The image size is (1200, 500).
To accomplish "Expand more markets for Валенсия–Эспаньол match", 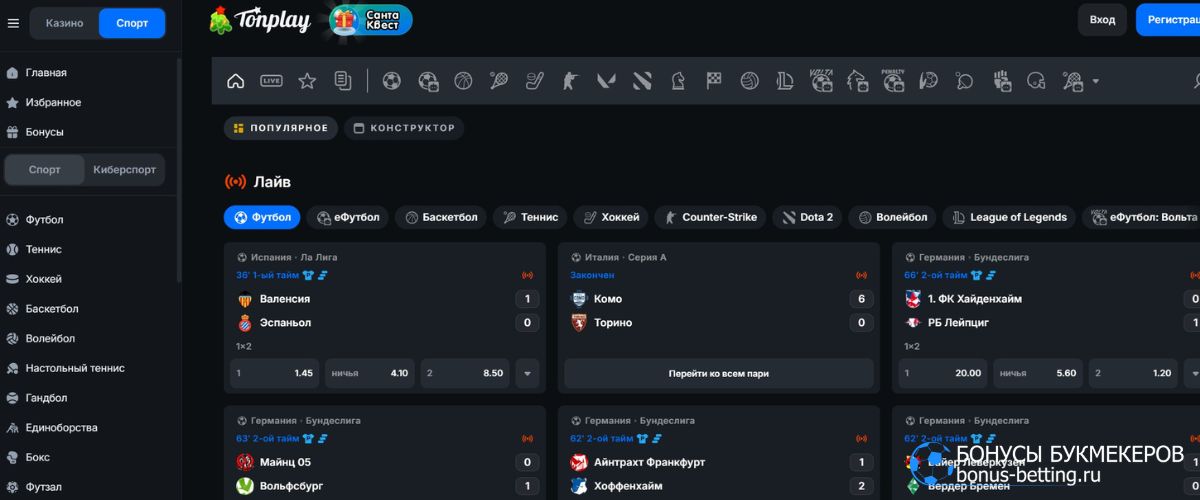I will click(527, 373).
